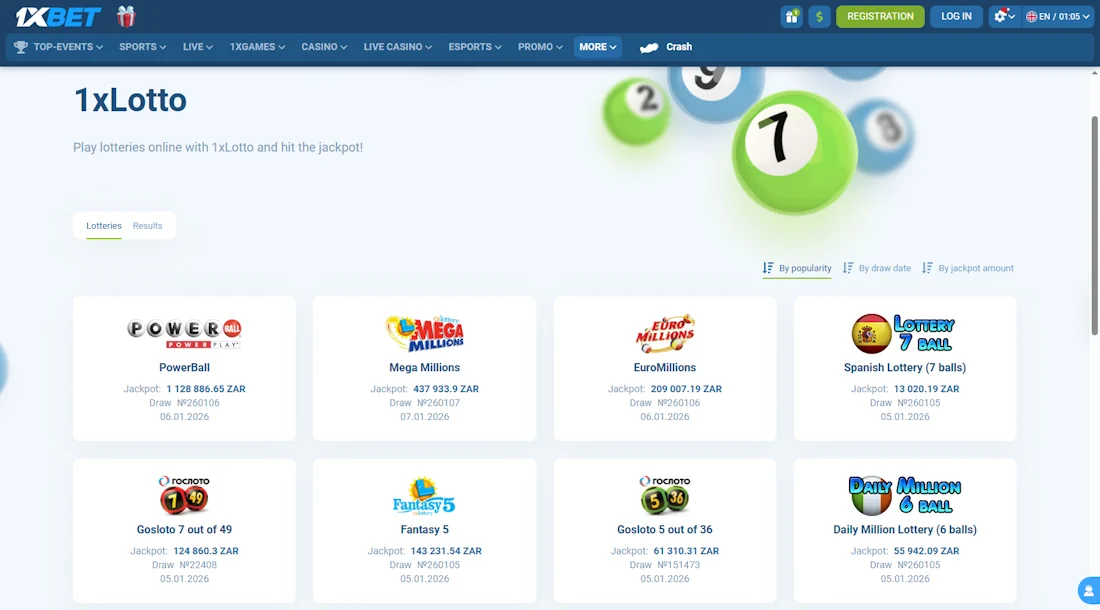
Task: Expand the EN / 01:05 language selector
Action: [x=1056, y=16]
